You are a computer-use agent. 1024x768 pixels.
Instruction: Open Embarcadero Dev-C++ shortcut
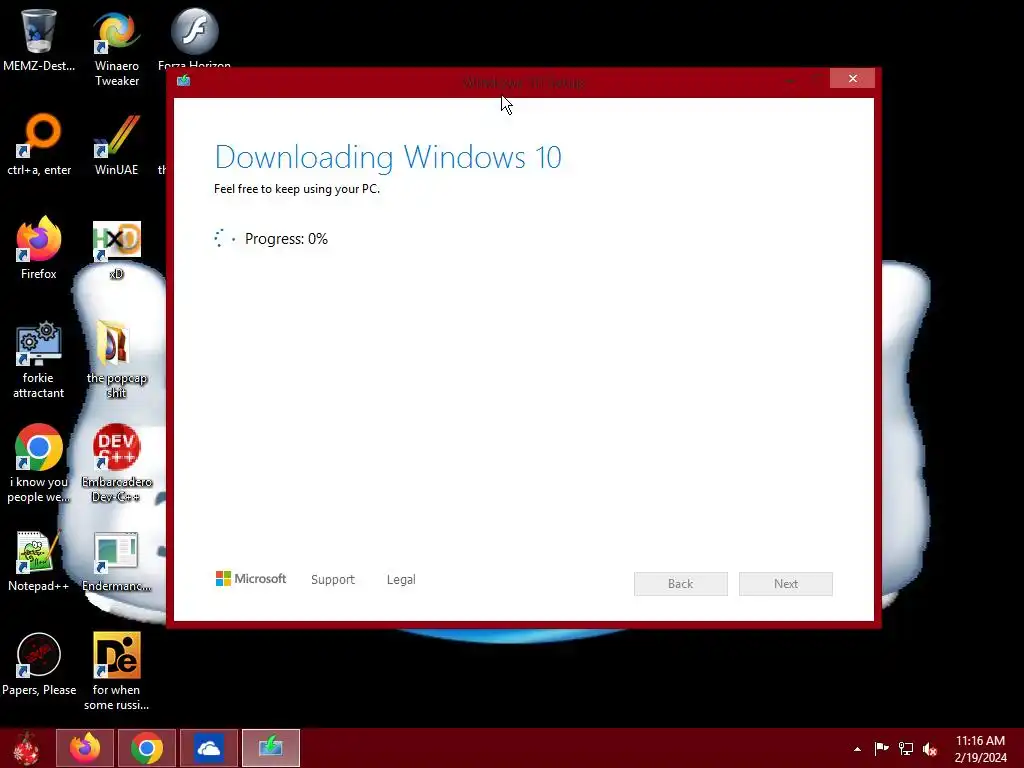[116, 464]
